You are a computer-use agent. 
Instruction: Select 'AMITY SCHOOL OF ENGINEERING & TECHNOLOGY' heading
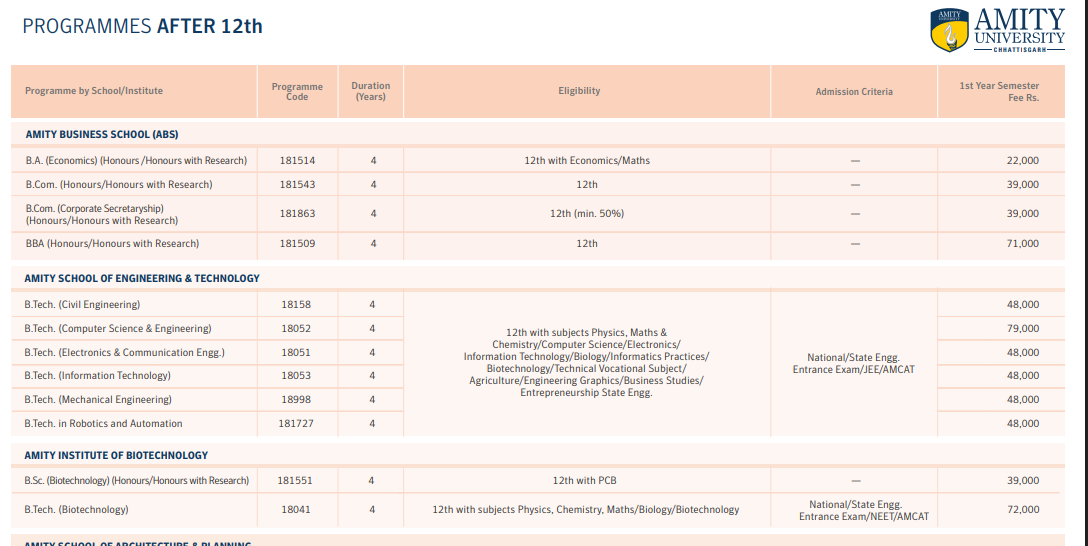142,278
